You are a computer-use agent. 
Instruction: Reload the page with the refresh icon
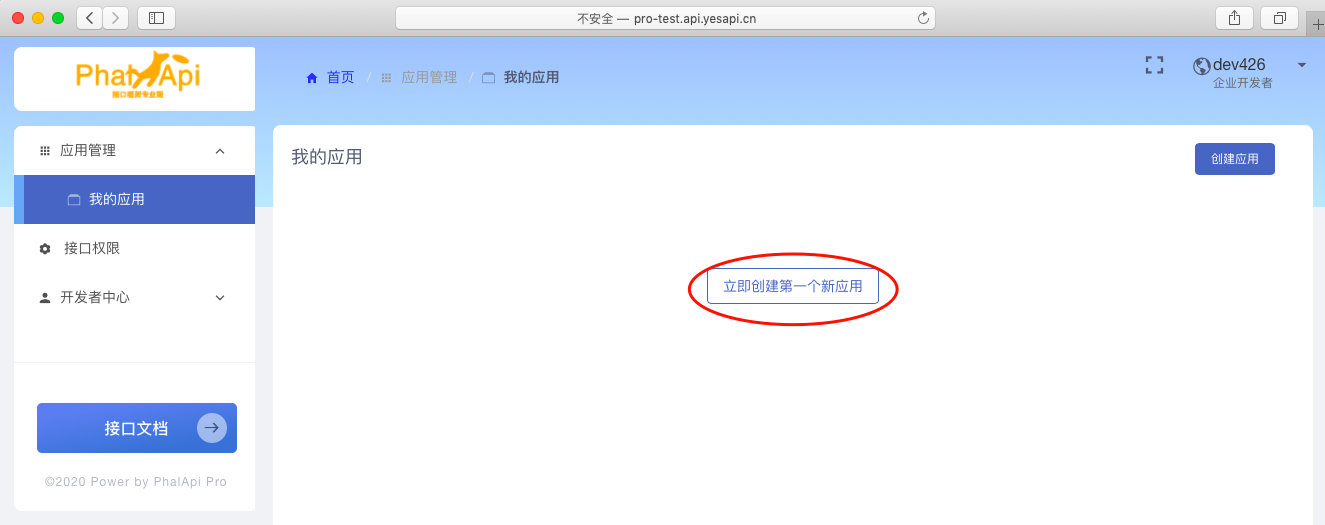click(923, 18)
